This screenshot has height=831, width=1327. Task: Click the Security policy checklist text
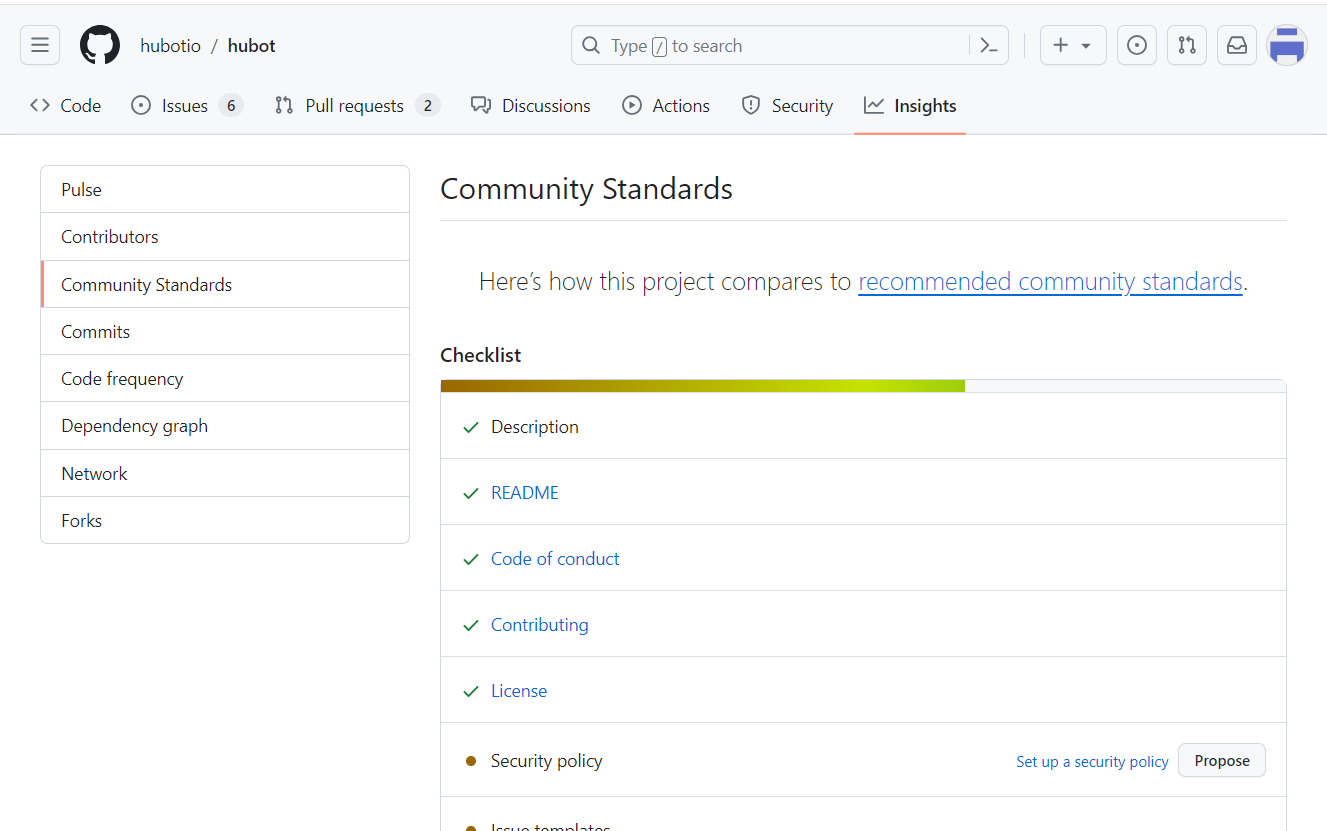[x=547, y=761]
